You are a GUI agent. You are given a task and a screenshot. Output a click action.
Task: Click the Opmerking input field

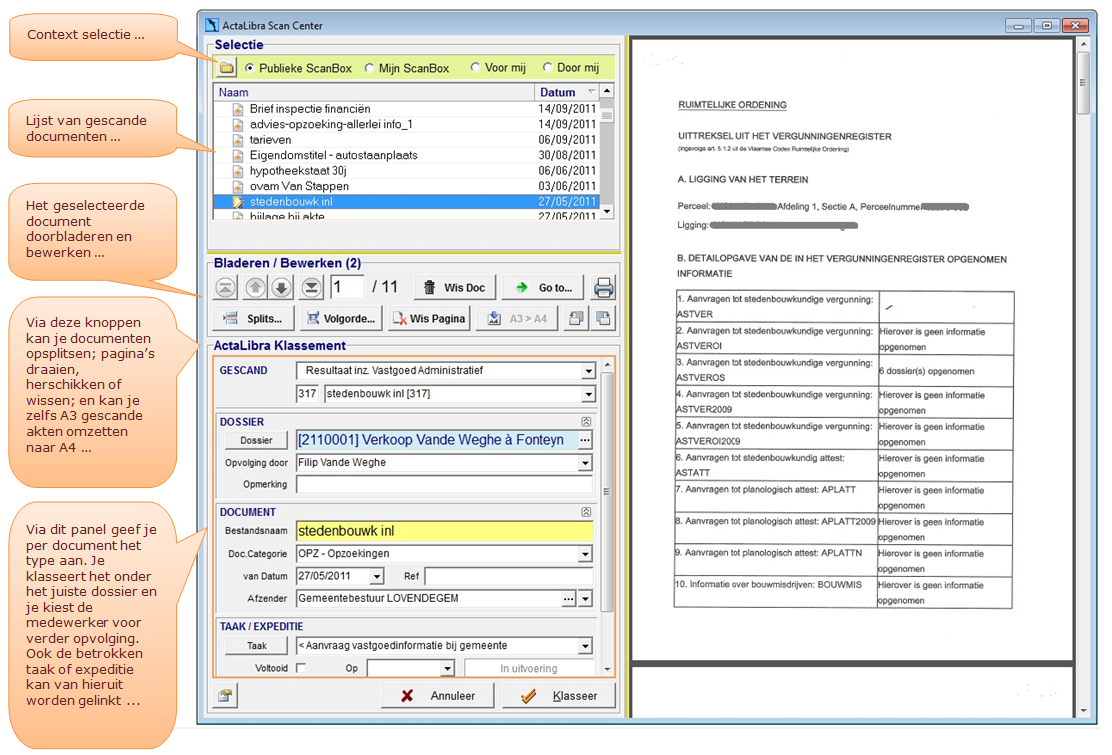pyautogui.click(x=444, y=485)
